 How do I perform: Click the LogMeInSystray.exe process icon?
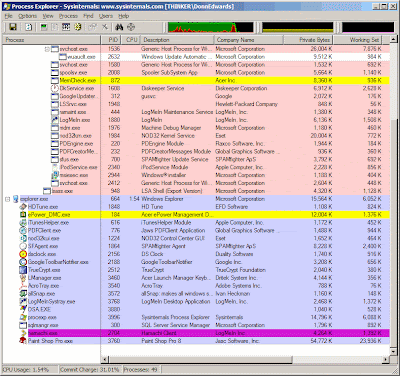pyautogui.click(x=23, y=302)
